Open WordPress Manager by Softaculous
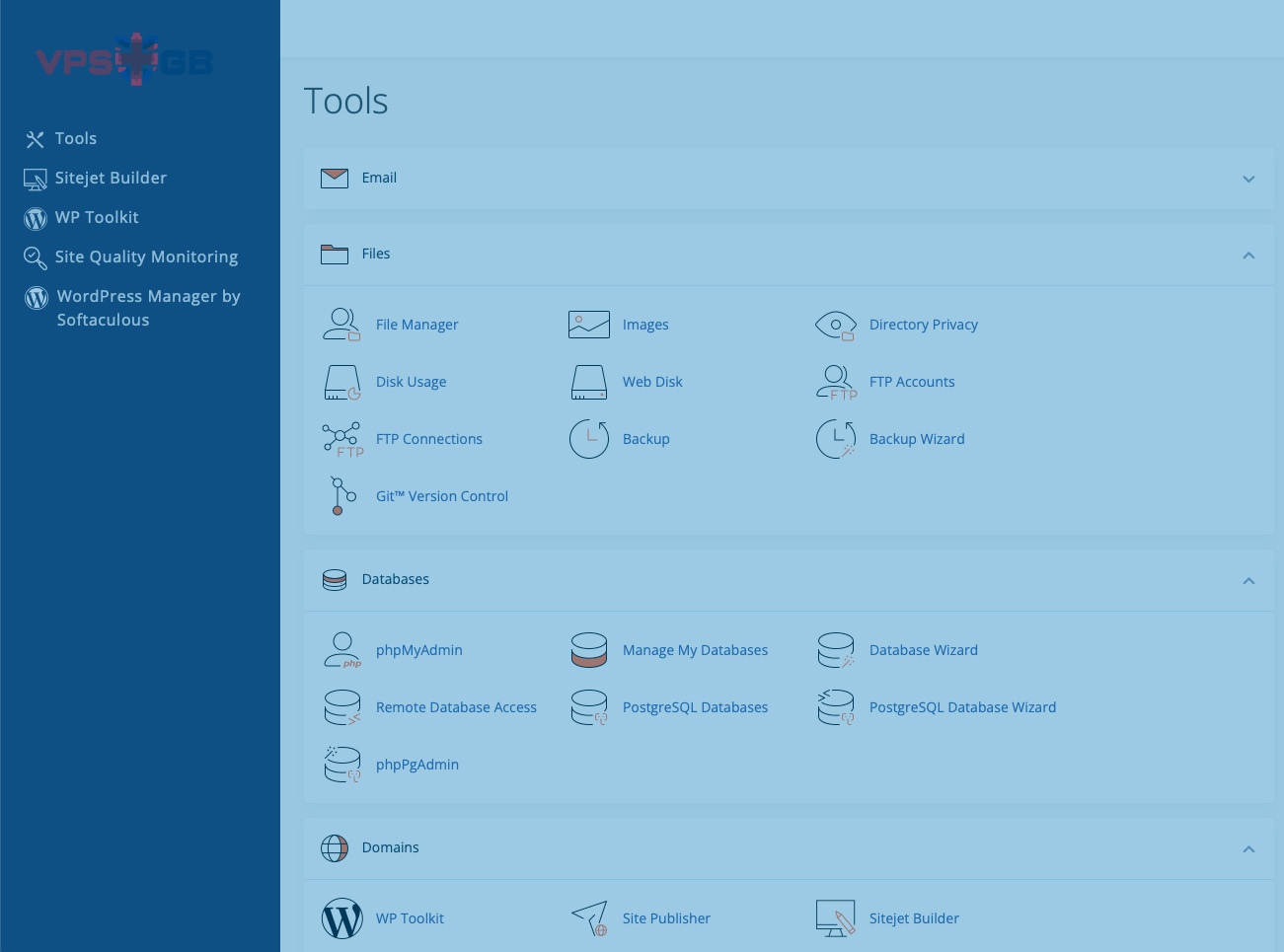The width and height of the screenshot is (1284, 952). point(148,308)
